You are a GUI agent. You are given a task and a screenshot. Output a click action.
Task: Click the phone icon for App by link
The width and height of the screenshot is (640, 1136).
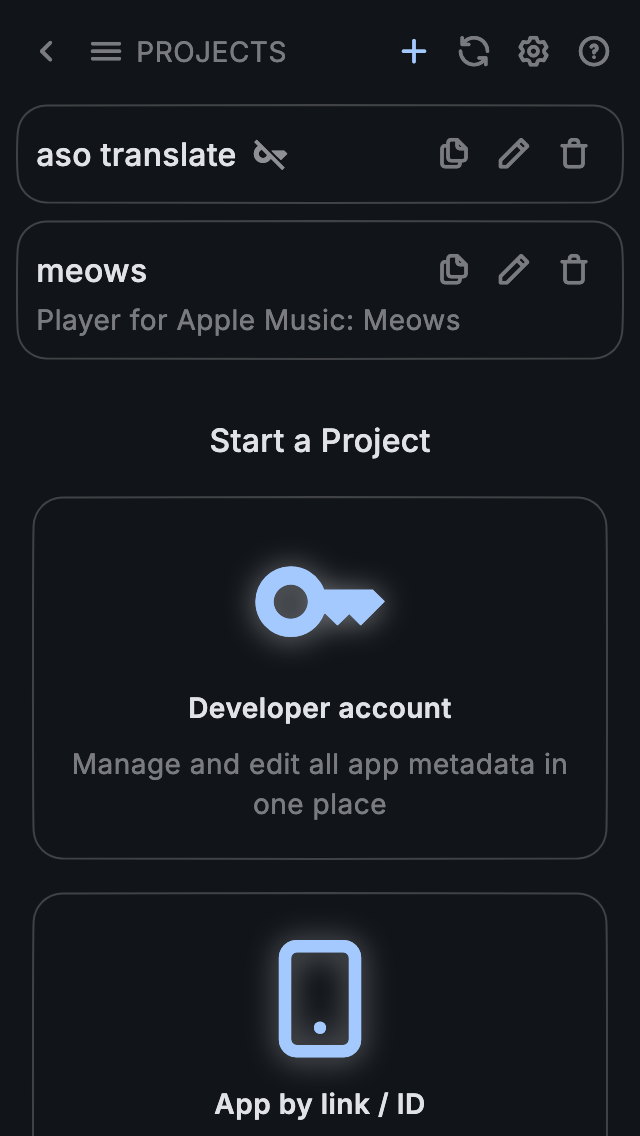(320, 998)
